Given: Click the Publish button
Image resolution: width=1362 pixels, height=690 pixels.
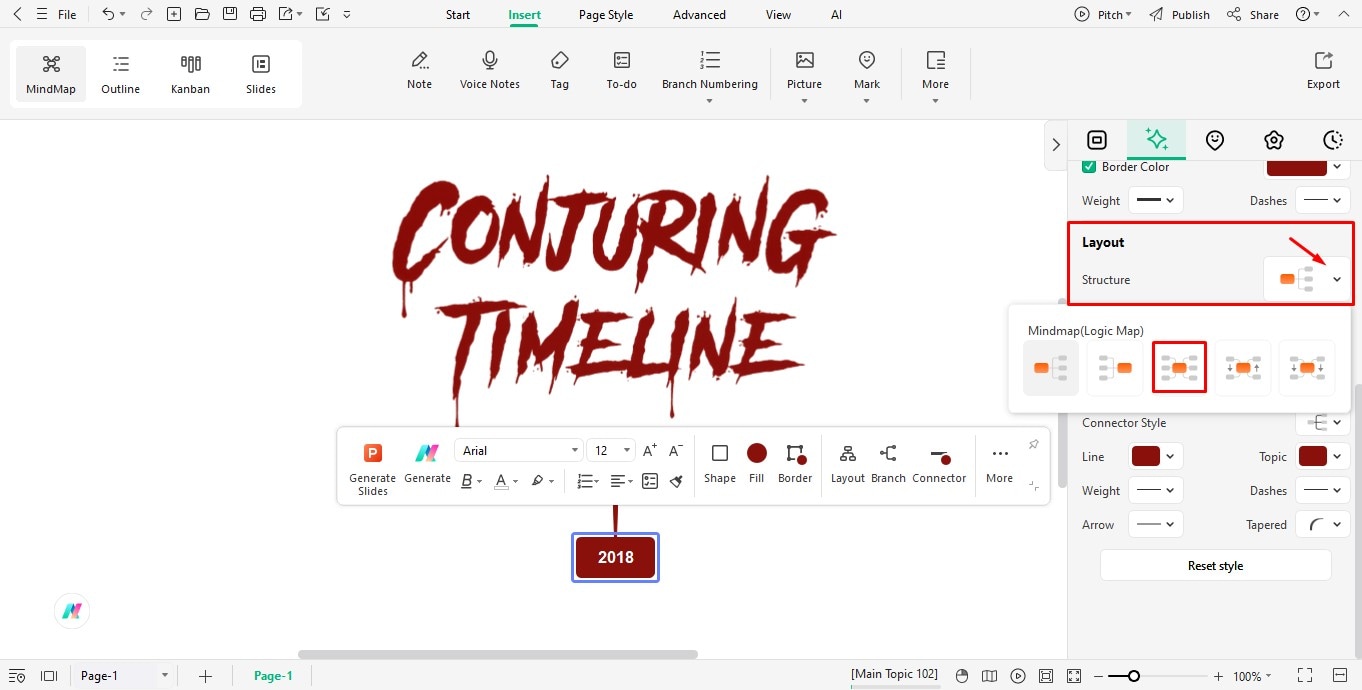Looking at the screenshot, I should pos(1180,15).
